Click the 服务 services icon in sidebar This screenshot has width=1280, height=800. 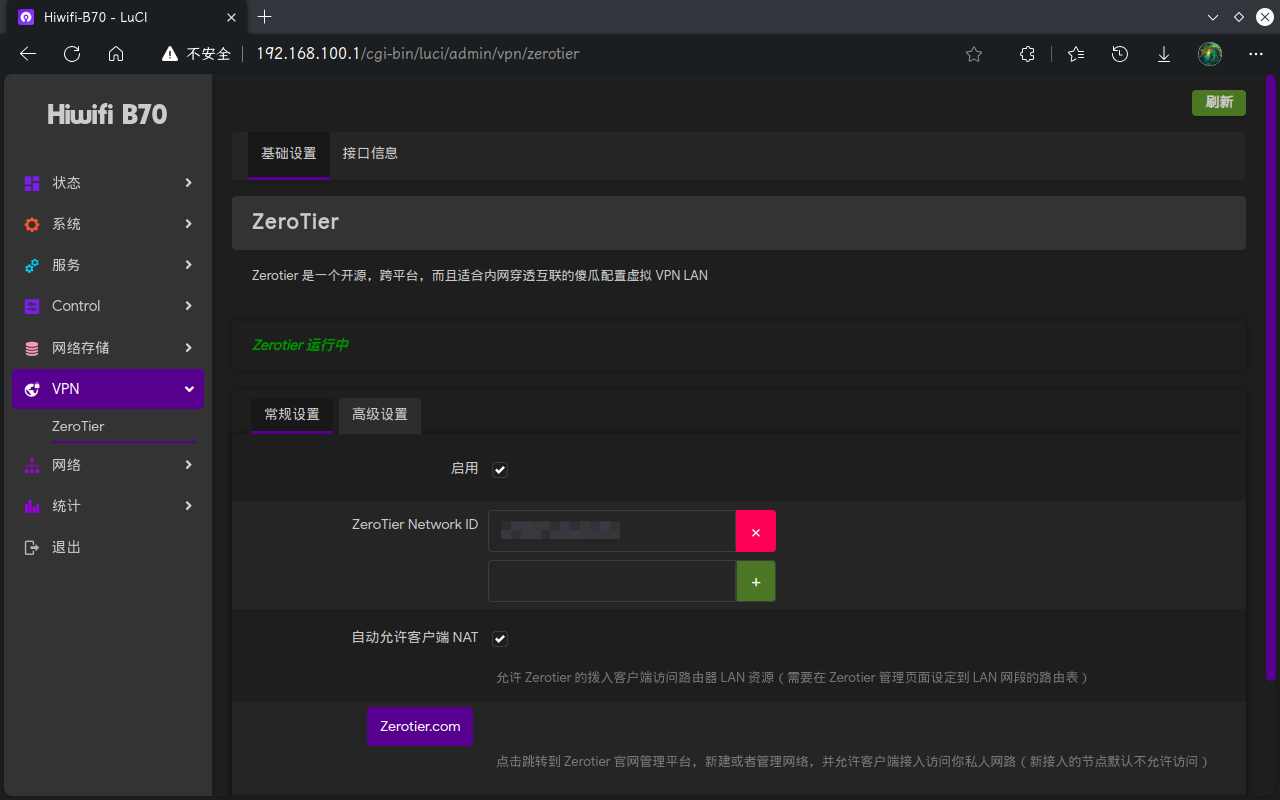32,265
